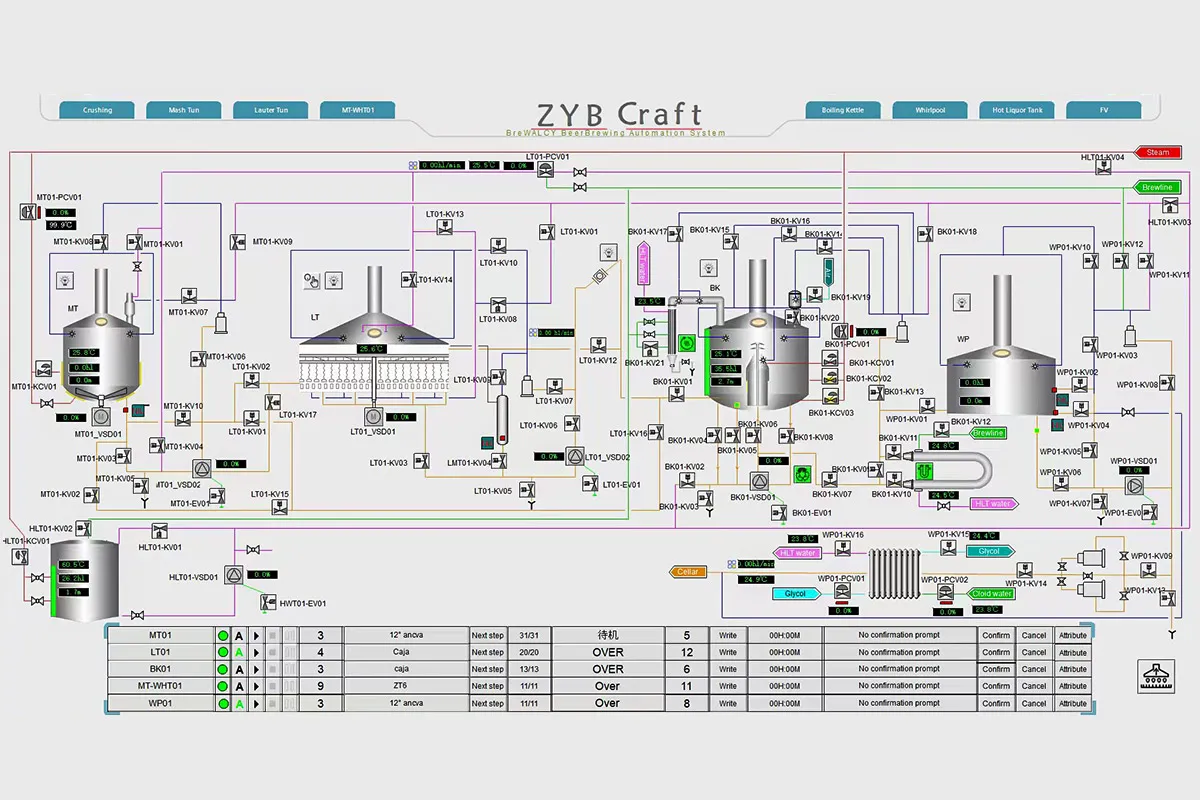This screenshot has height=800, width=1200.
Task: Click the play arrow in BK01 row
Action: pyautogui.click(x=256, y=669)
